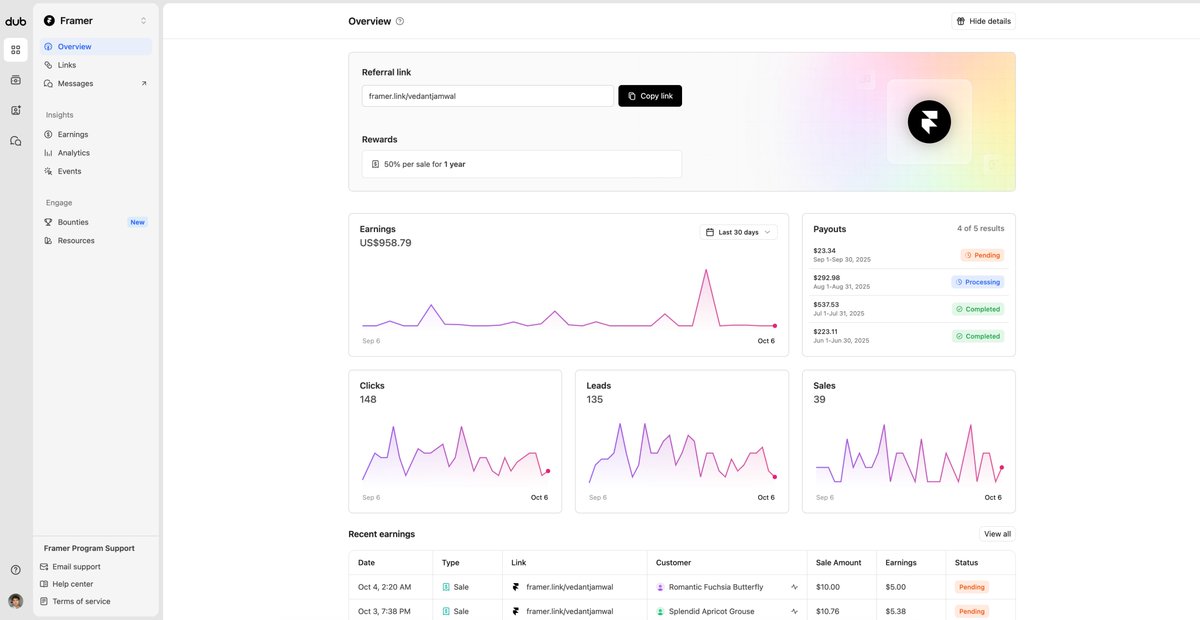1200x620 pixels.
Task: Open the payouts wallet icon in left rail
Action: tap(15, 80)
